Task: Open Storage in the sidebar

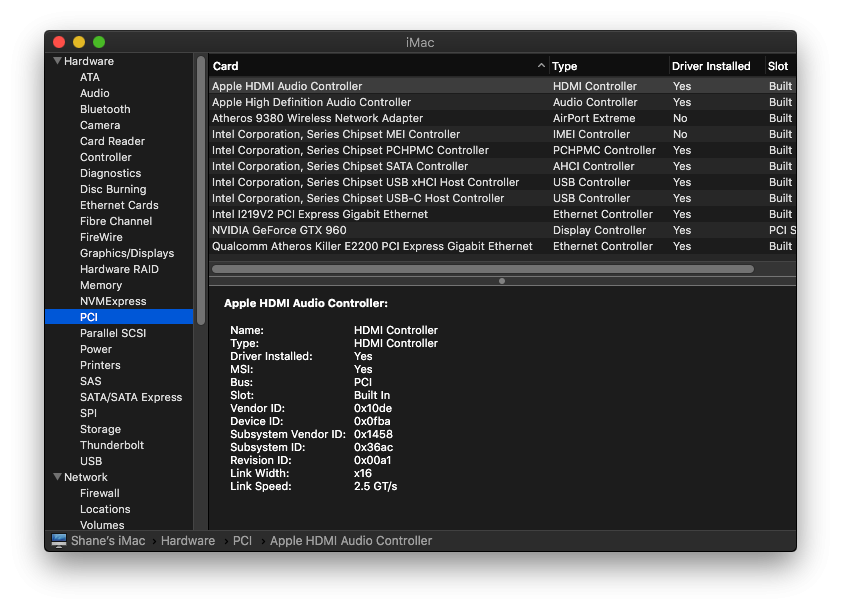Action: pos(100,429)
